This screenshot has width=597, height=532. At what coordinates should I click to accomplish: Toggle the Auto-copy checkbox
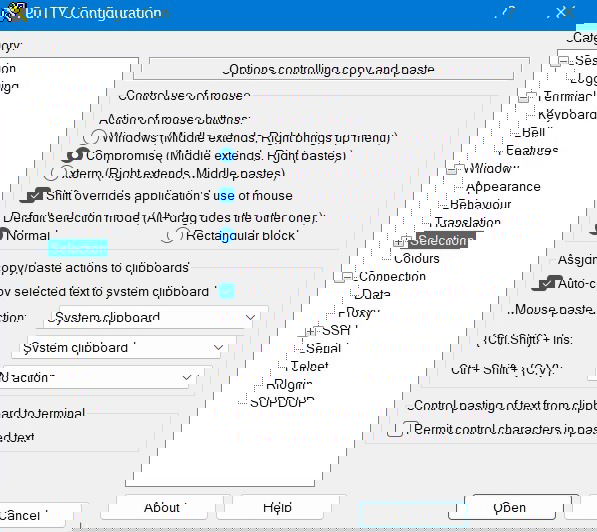pyautogui.click(x=548, y=284)
